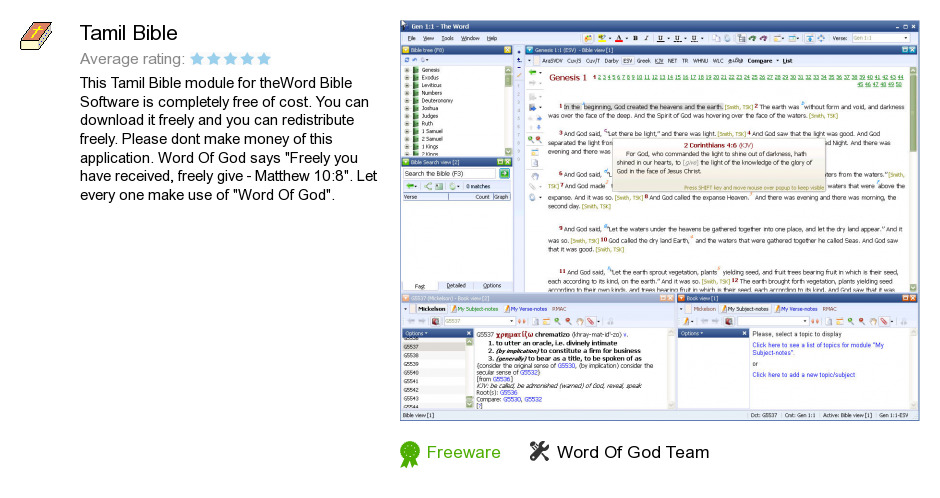Image resolution: width=940 pixels, height=498 pixels.
Task: Click the pencil edit icon in Book view [1]
Action: pos(686,321)
